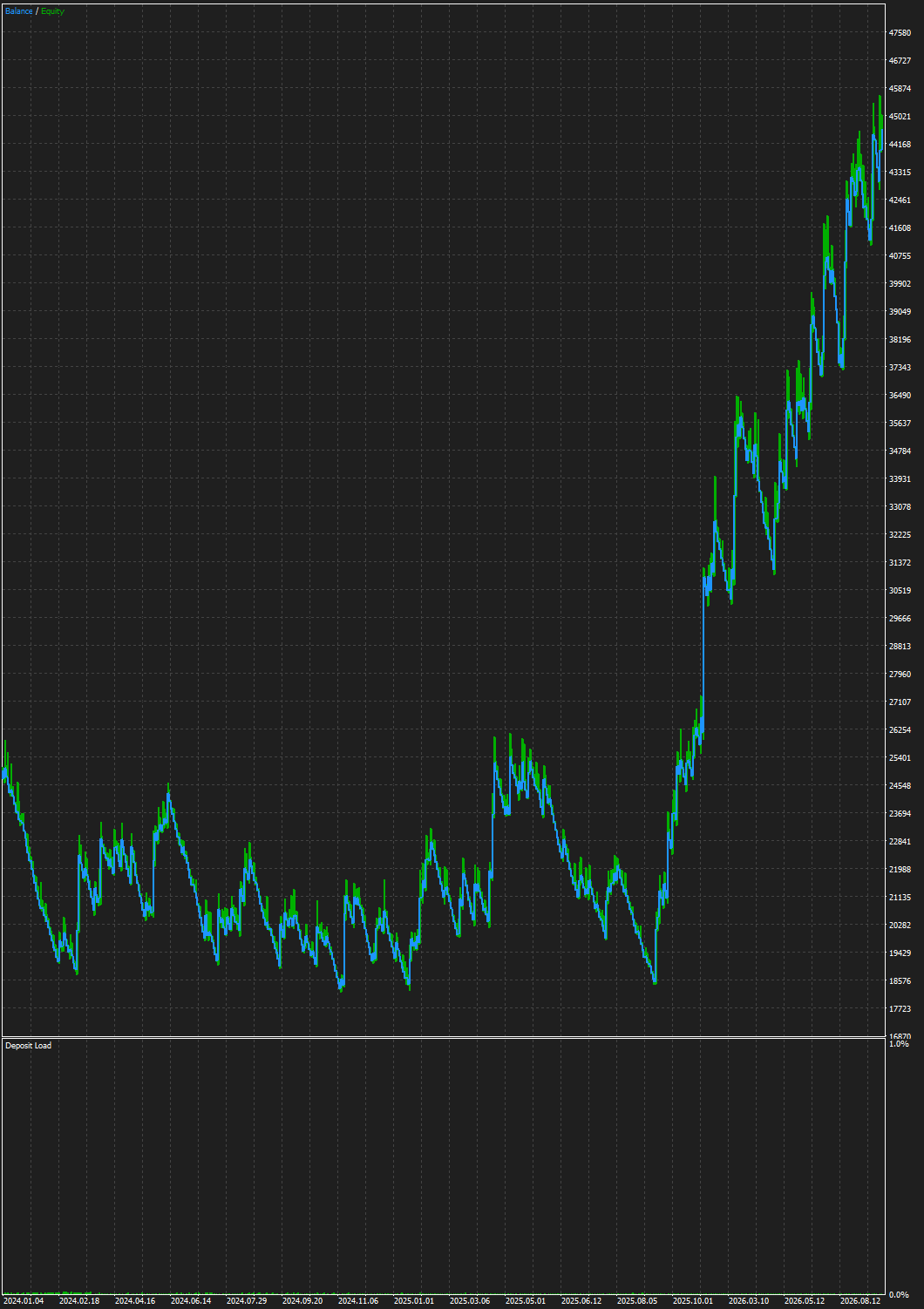
Task: Select the 36490 axis value
Action: 900,396
